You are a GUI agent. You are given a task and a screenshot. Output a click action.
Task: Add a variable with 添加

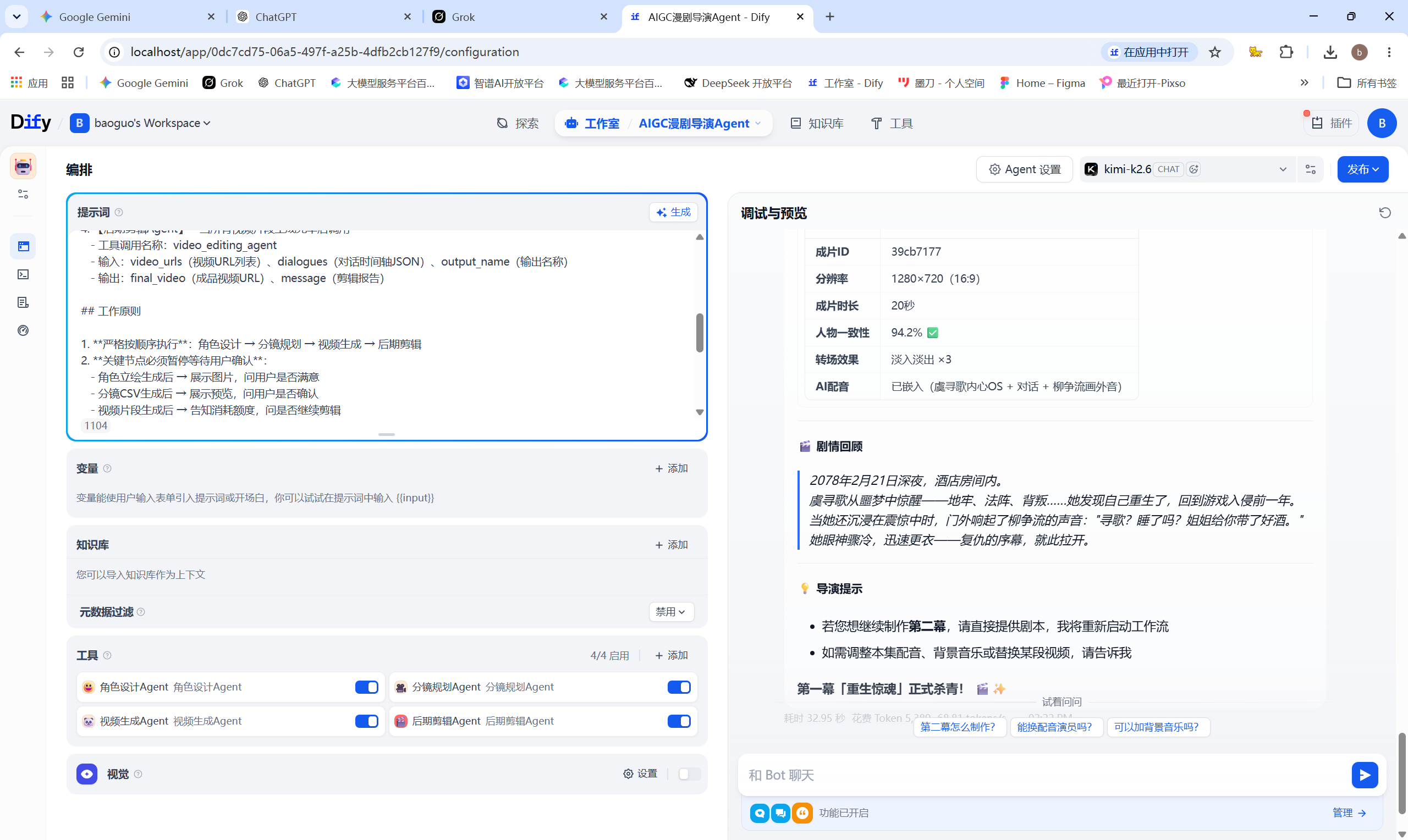tap(671, 468)
